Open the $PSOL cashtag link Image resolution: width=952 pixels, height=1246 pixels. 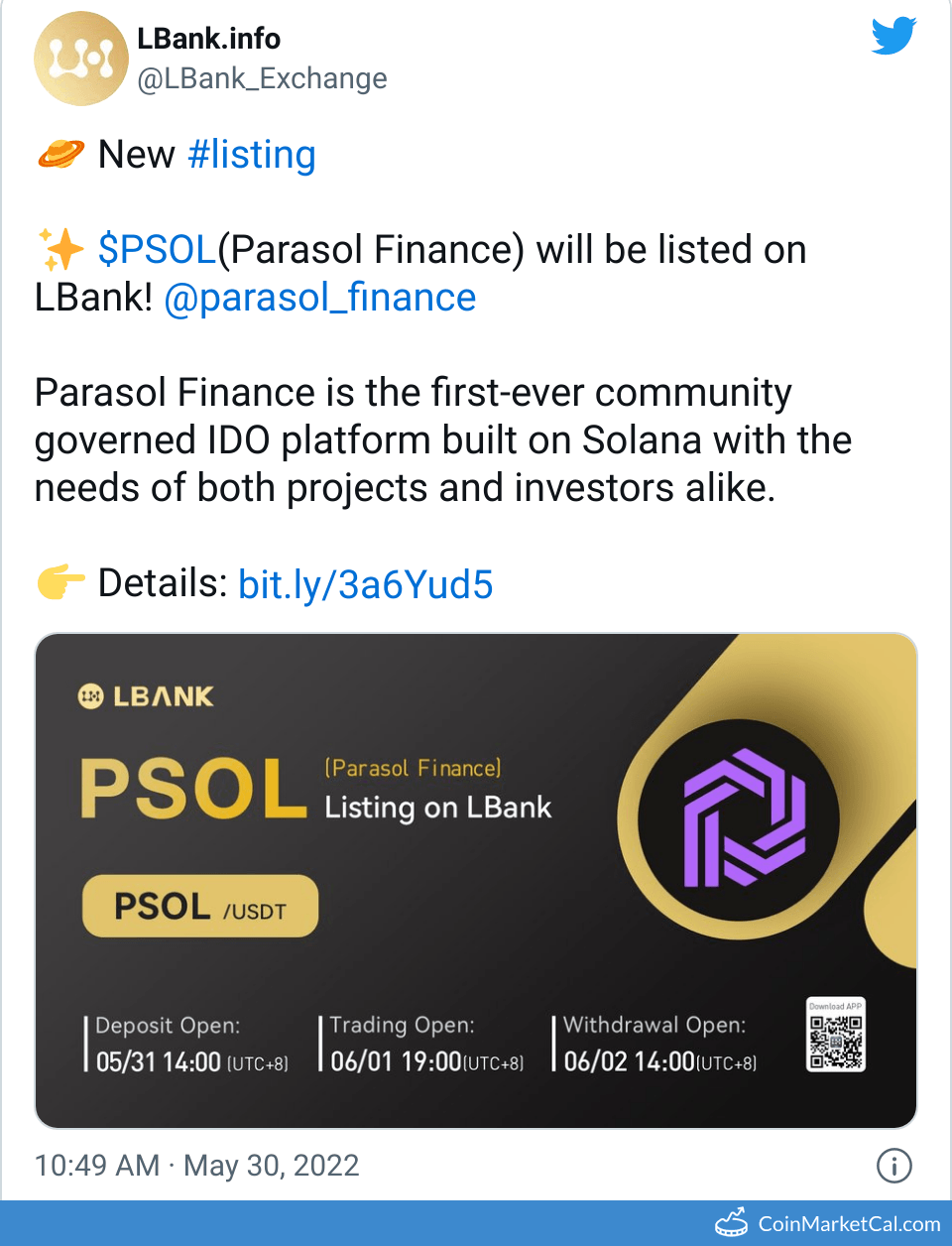(157, 250)
